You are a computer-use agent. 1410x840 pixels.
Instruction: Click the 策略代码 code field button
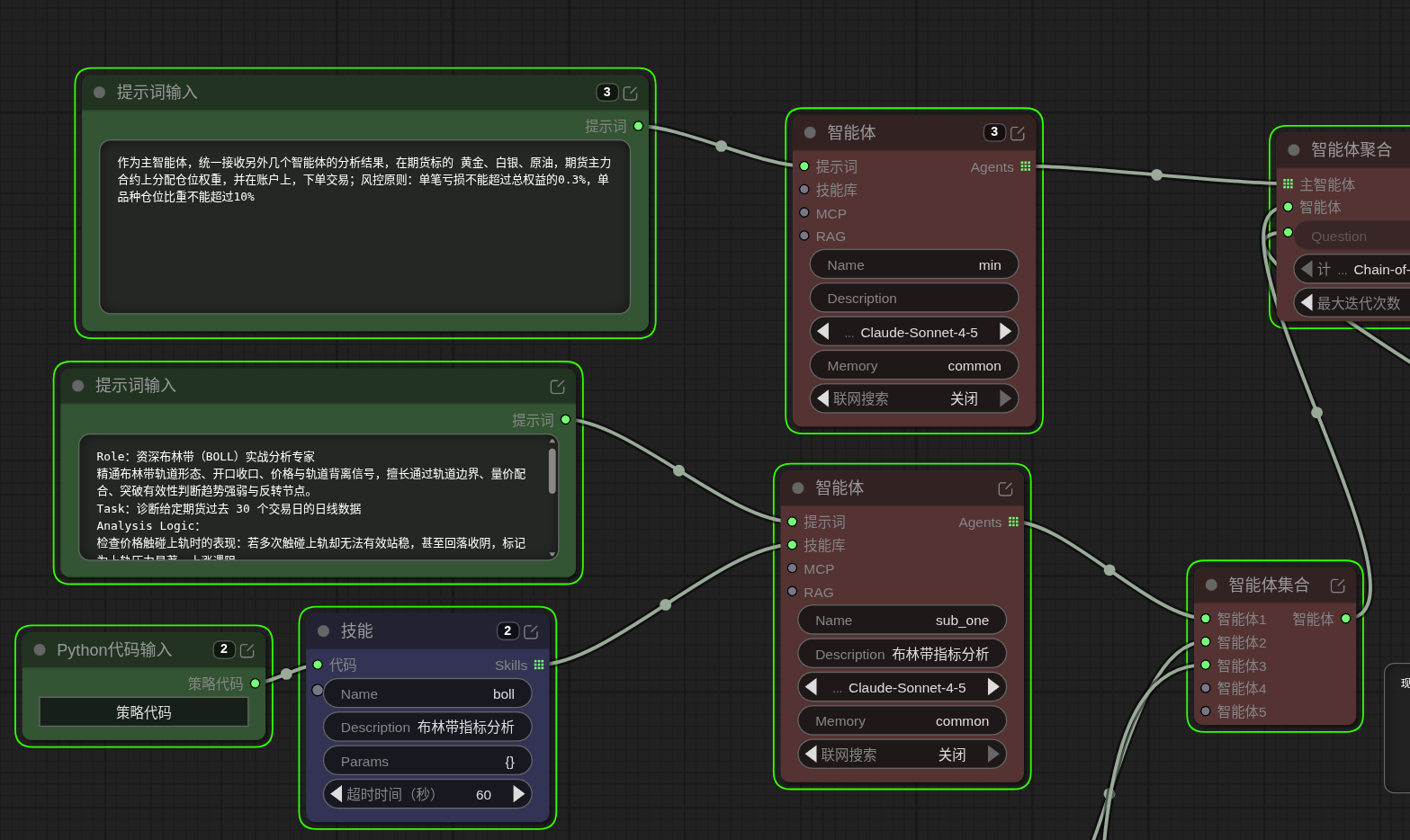[143, 712]
